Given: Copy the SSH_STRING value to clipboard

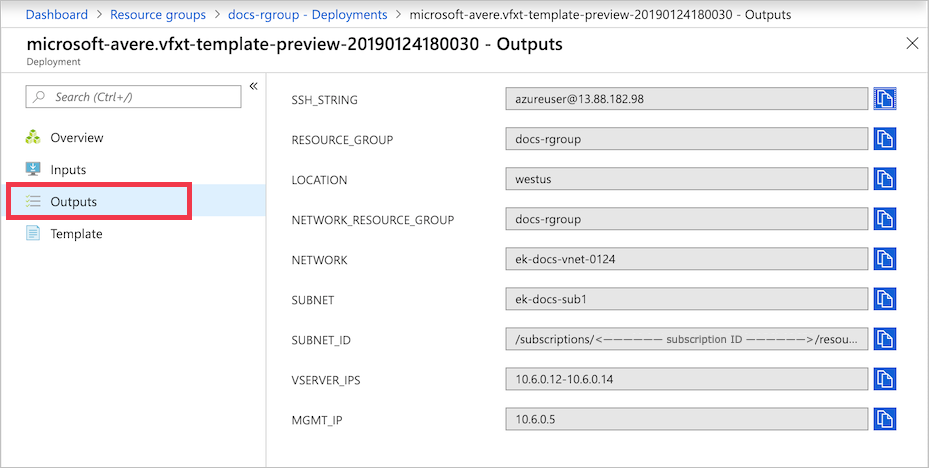Looking at the screenshot, I should (x=885, y=98).
